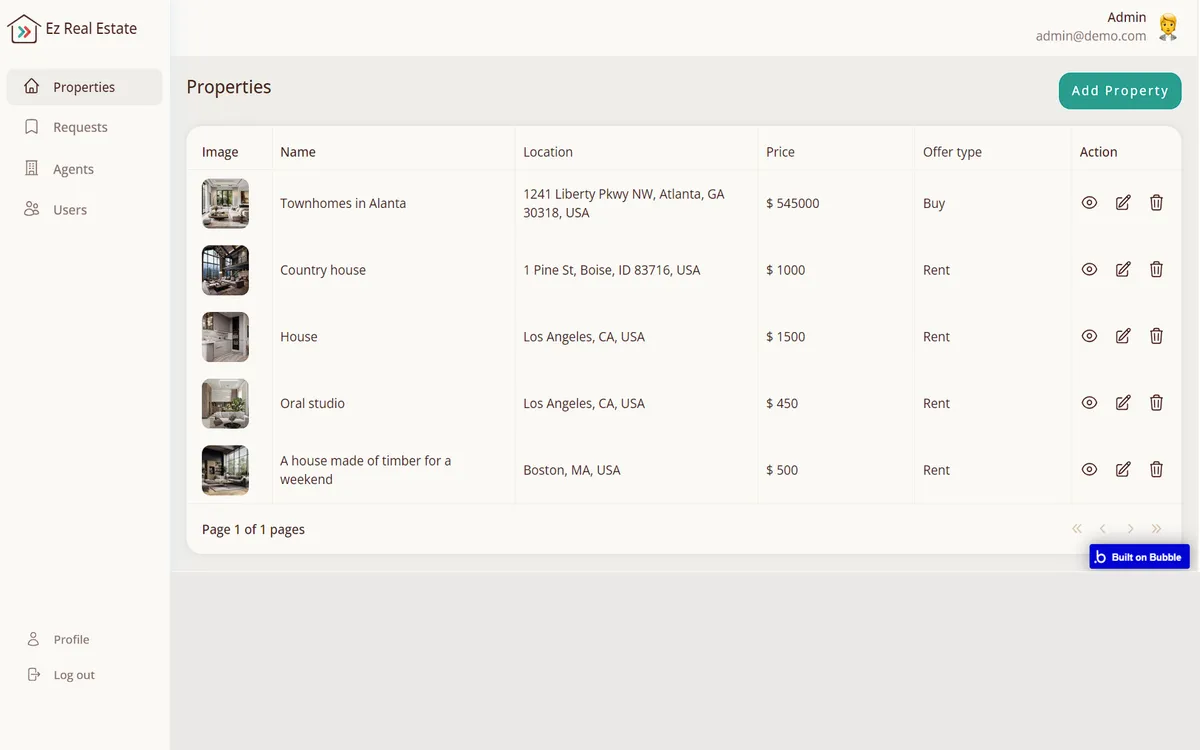Go to first page double-chevron
The width and height of the screenshot is (1200, 750).
pos(1077,529)
